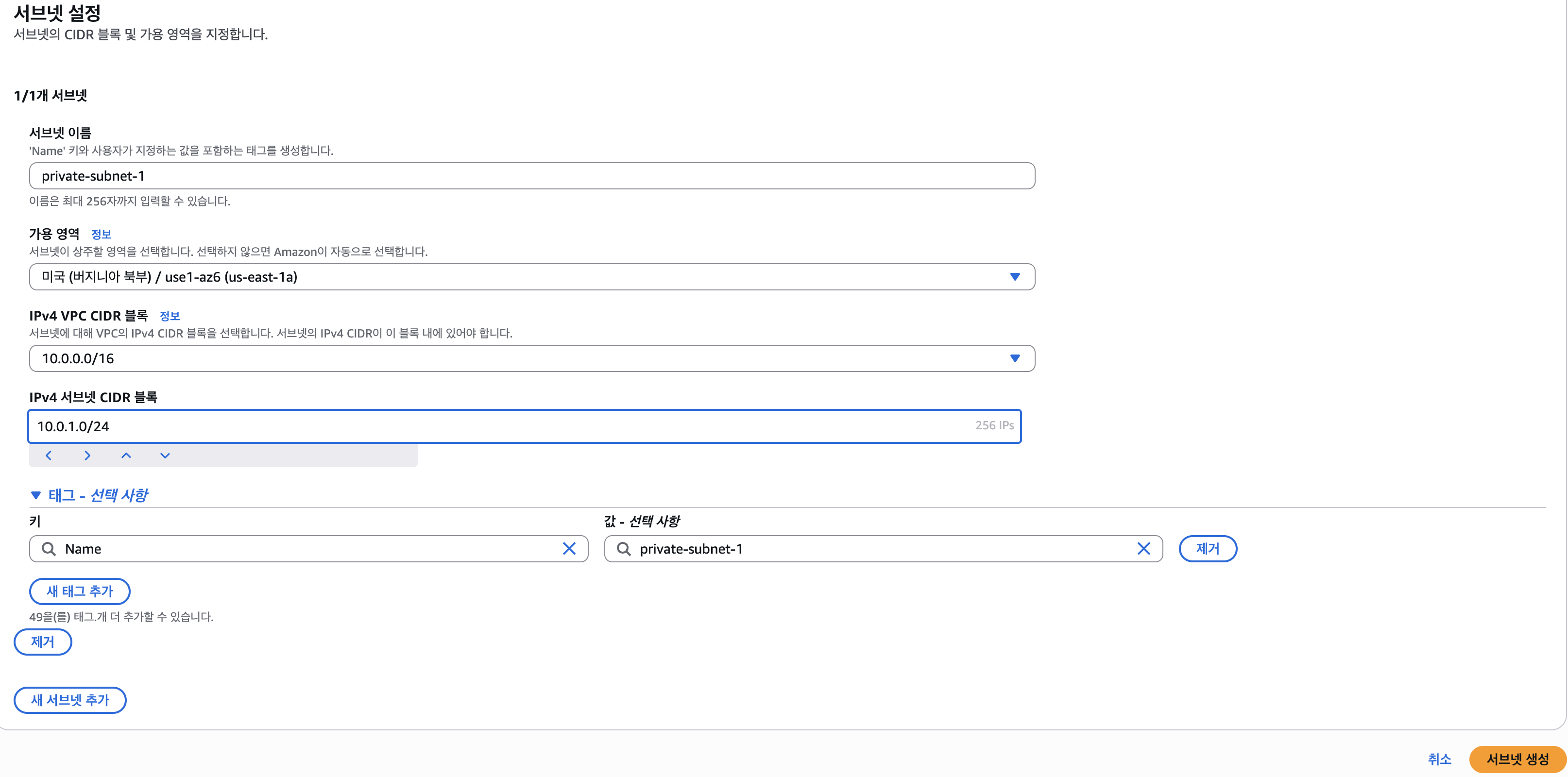Click the 새 태그 추가 button

point(80,591)
